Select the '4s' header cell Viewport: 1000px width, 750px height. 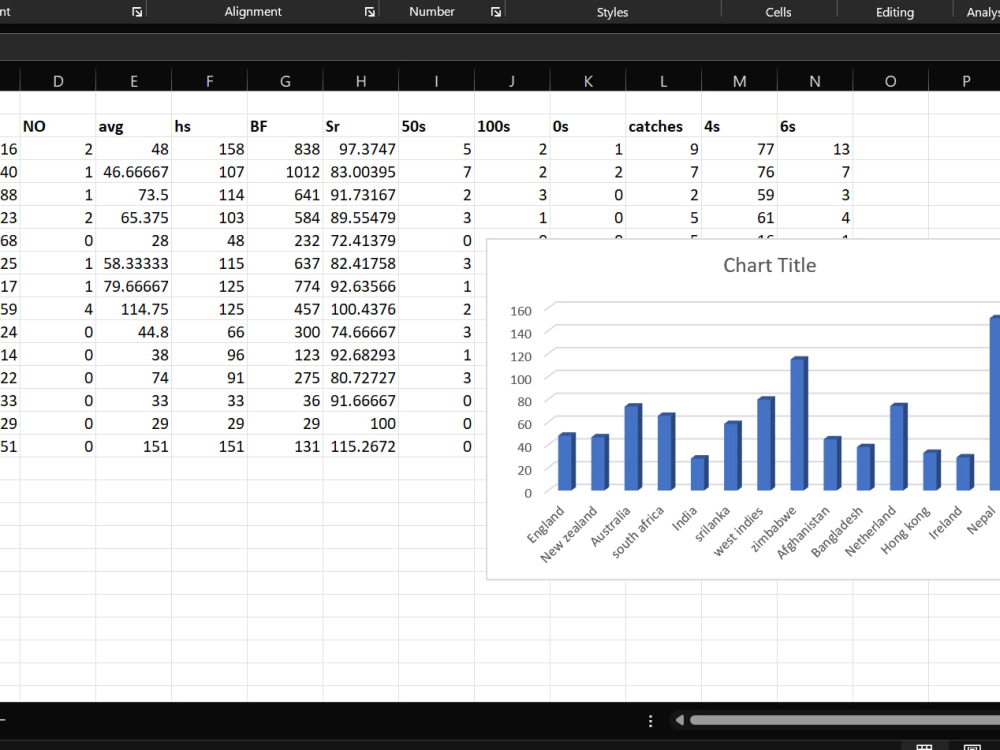tap(739, 126)
